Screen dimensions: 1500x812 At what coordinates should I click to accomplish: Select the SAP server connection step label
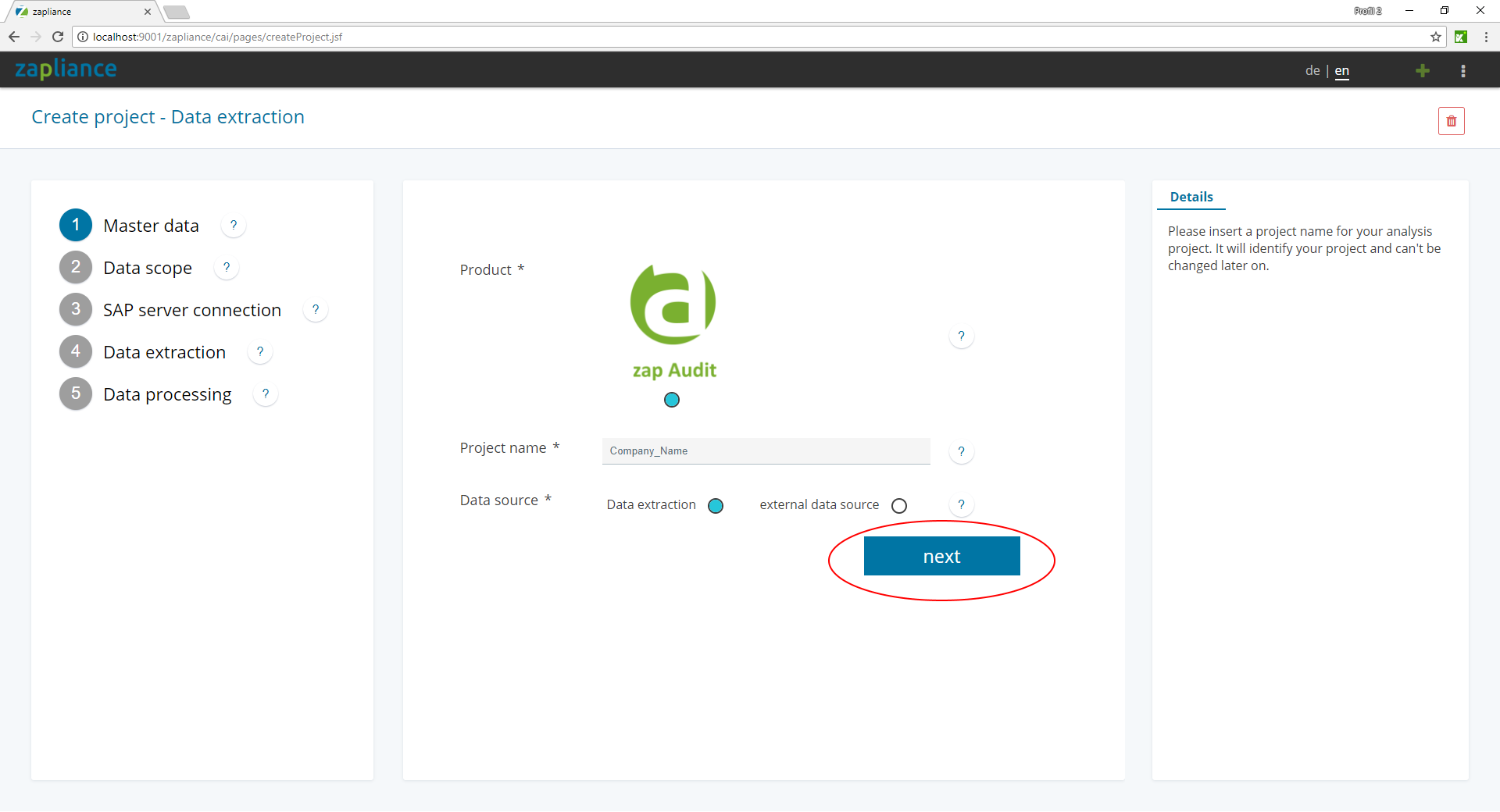[x=192, y=311]
